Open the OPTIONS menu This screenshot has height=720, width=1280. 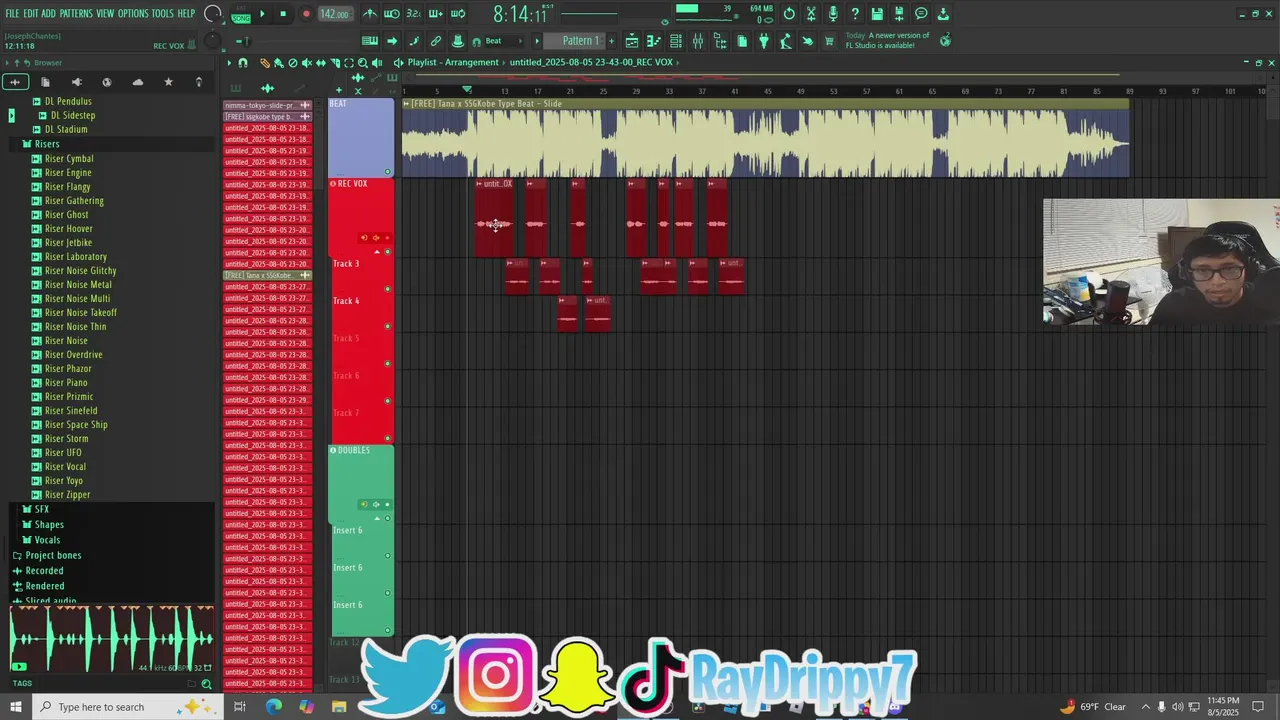click(133, 14)
